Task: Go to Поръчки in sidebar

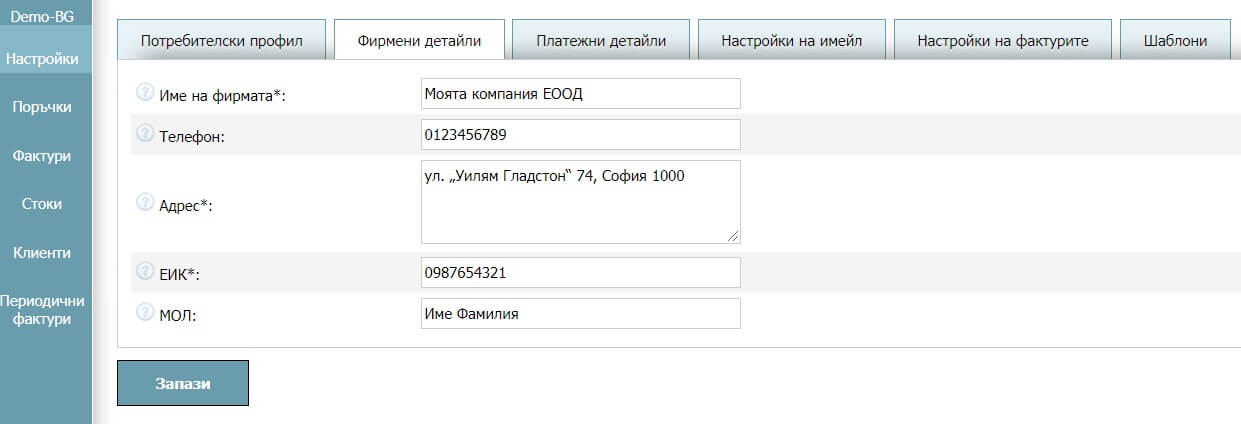Action: [42, 107]
